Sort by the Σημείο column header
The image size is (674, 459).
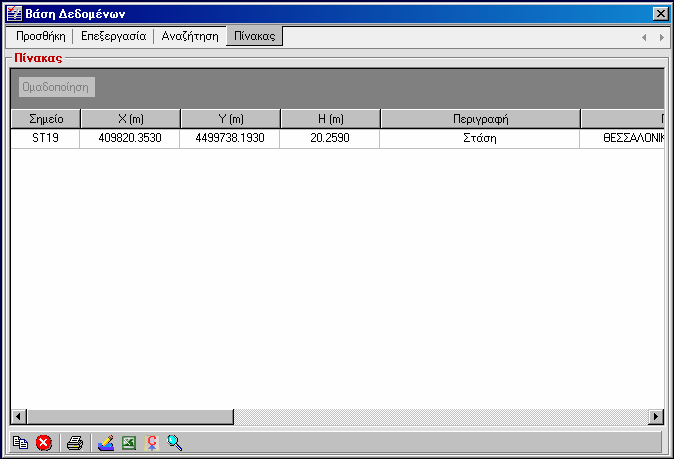click(x=46, y=119)
